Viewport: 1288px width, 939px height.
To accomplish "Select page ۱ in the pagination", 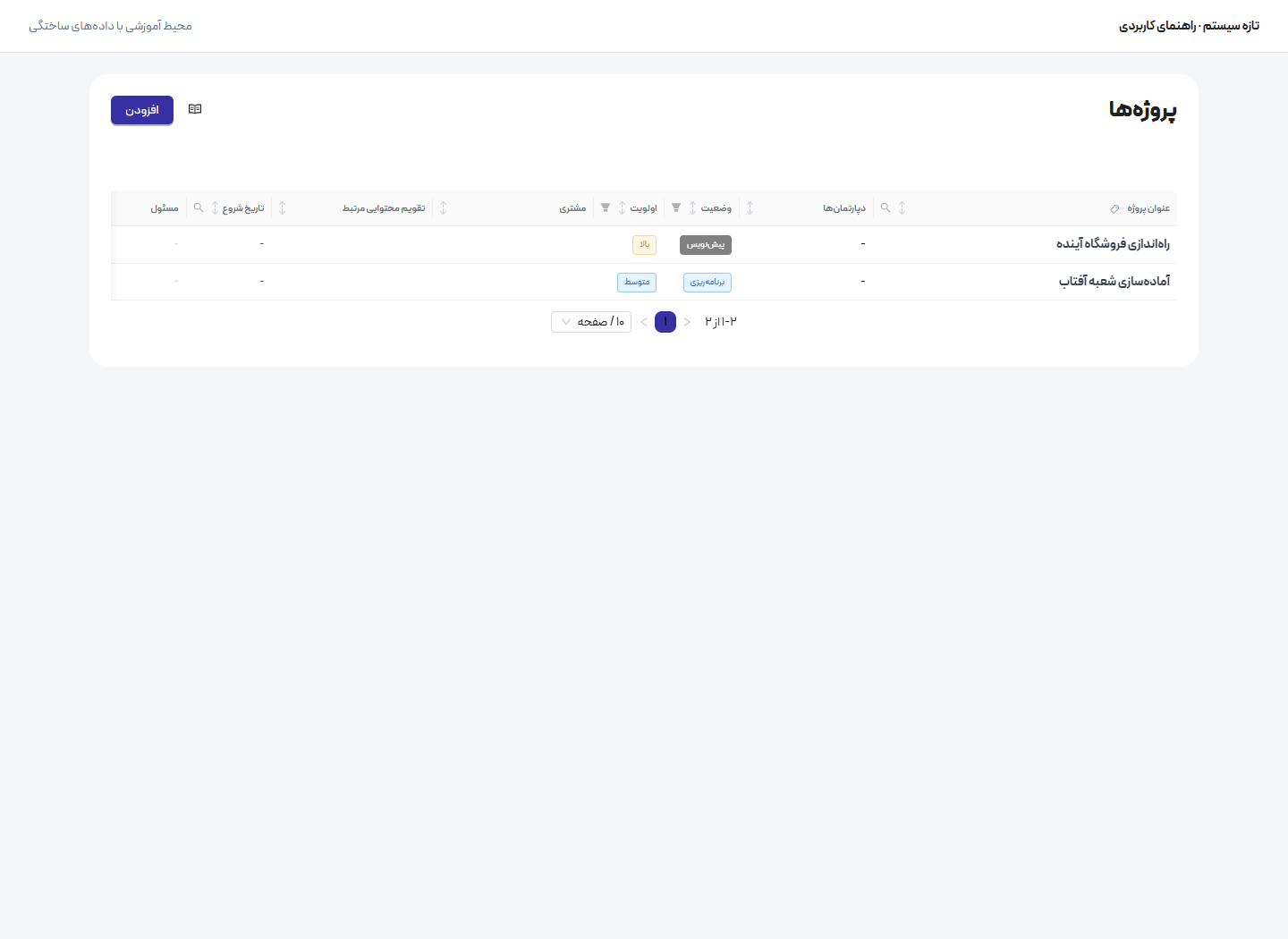I will [x=665, y=322].
